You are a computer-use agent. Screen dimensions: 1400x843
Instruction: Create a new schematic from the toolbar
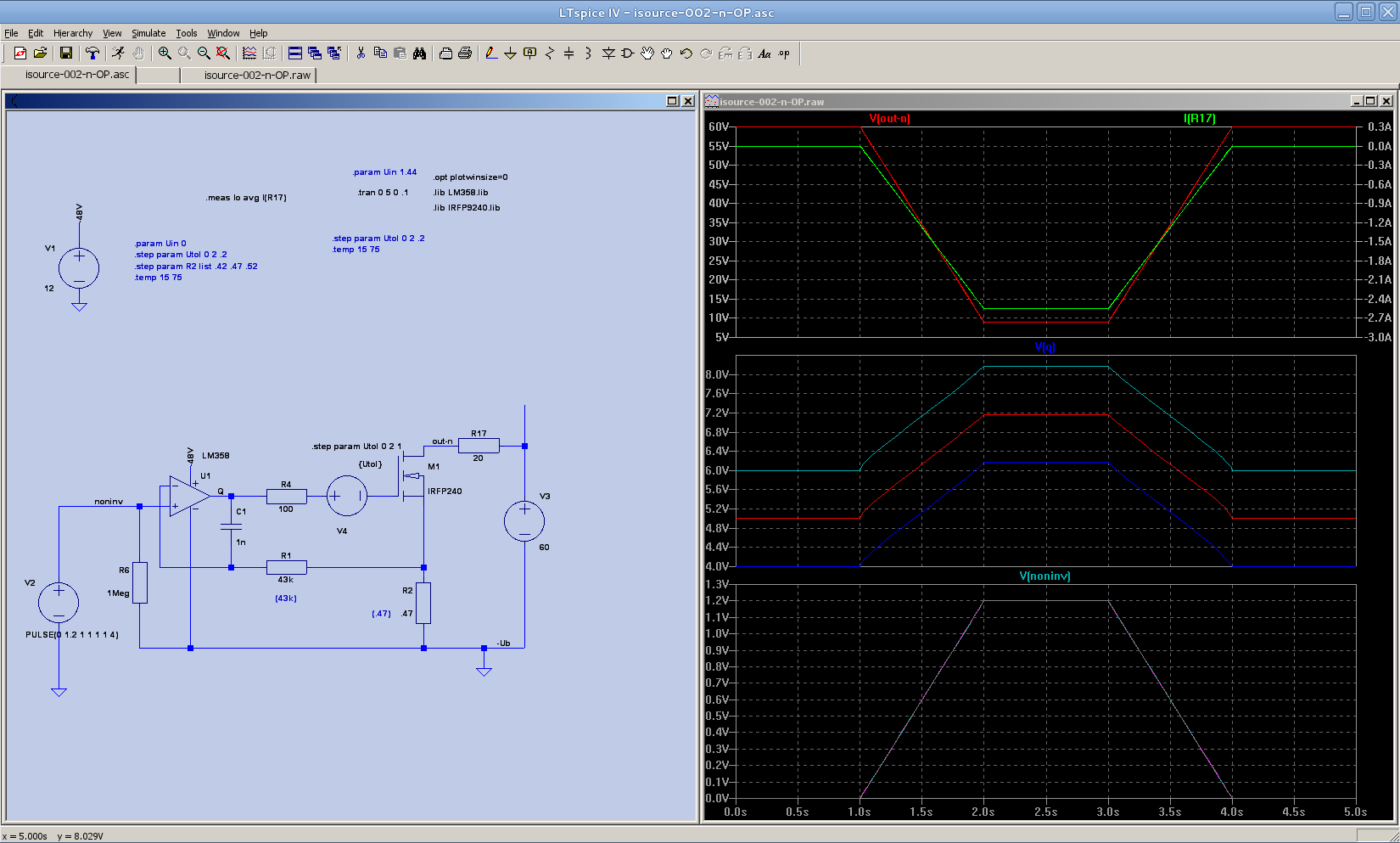[20, 53]
